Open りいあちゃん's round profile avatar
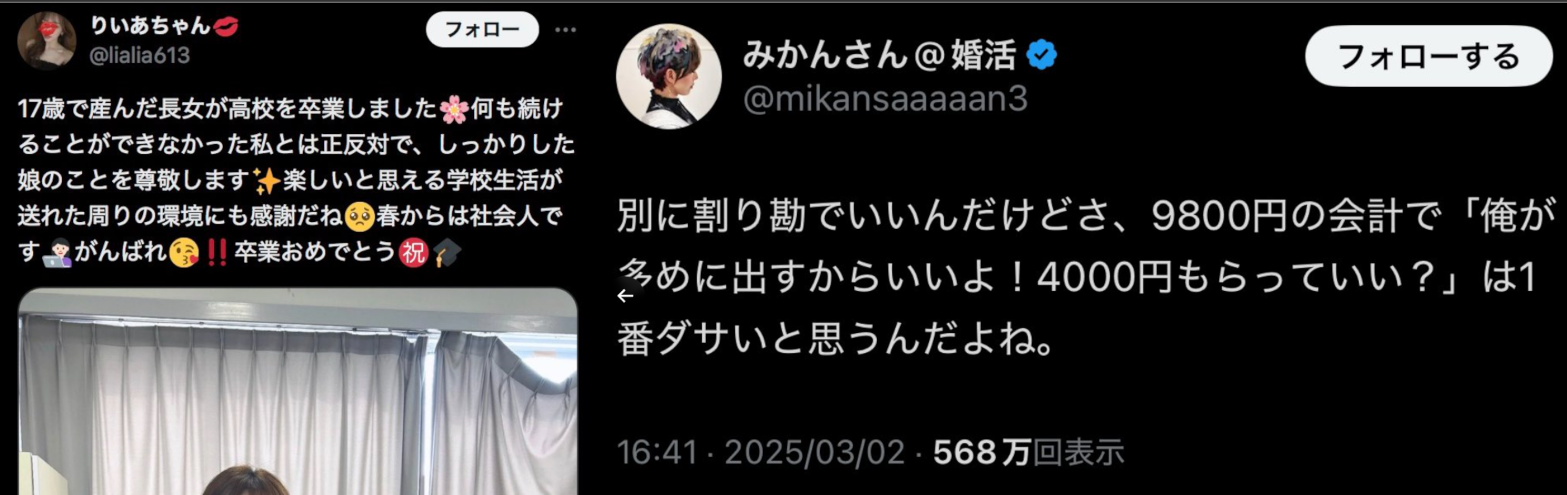 click(x=47, y=40)
